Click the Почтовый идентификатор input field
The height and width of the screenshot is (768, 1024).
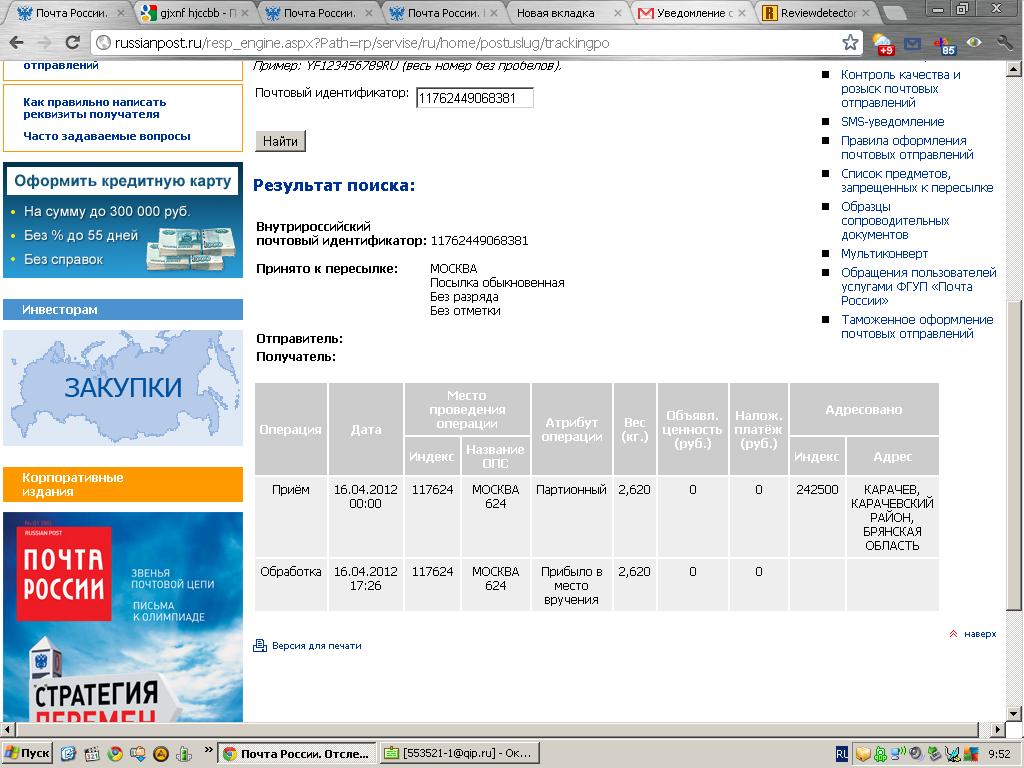[x=474, y=98]
